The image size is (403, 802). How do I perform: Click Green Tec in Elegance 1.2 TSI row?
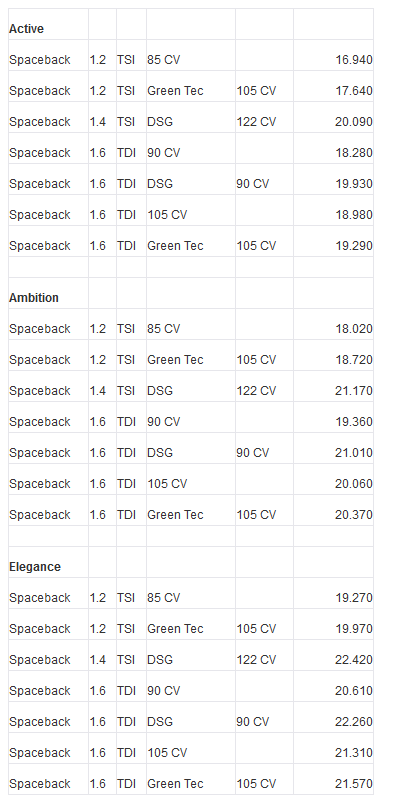175,629
